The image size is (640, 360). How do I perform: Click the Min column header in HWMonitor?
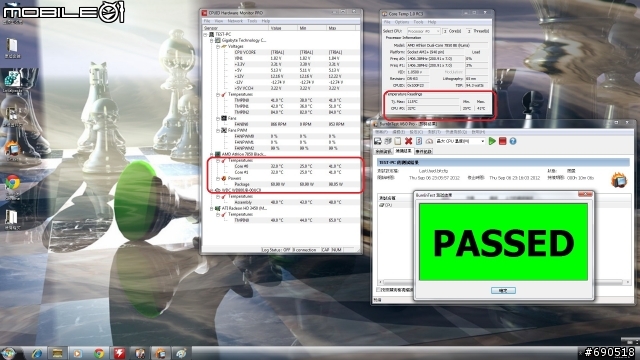point(311,28)
